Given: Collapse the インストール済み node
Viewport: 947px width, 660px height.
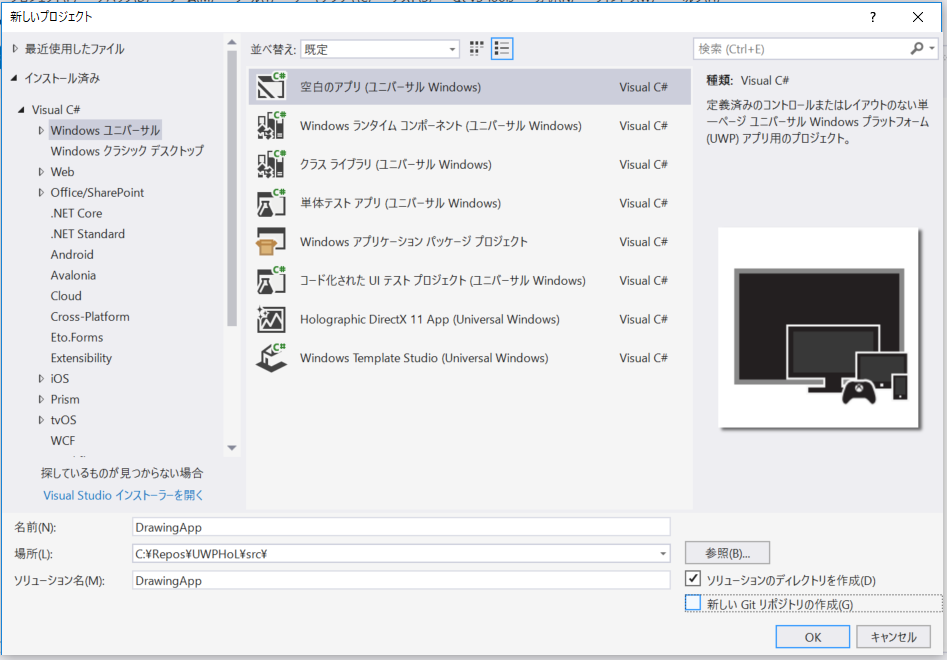Looking at the screenshot, I should tap(14, 78).
